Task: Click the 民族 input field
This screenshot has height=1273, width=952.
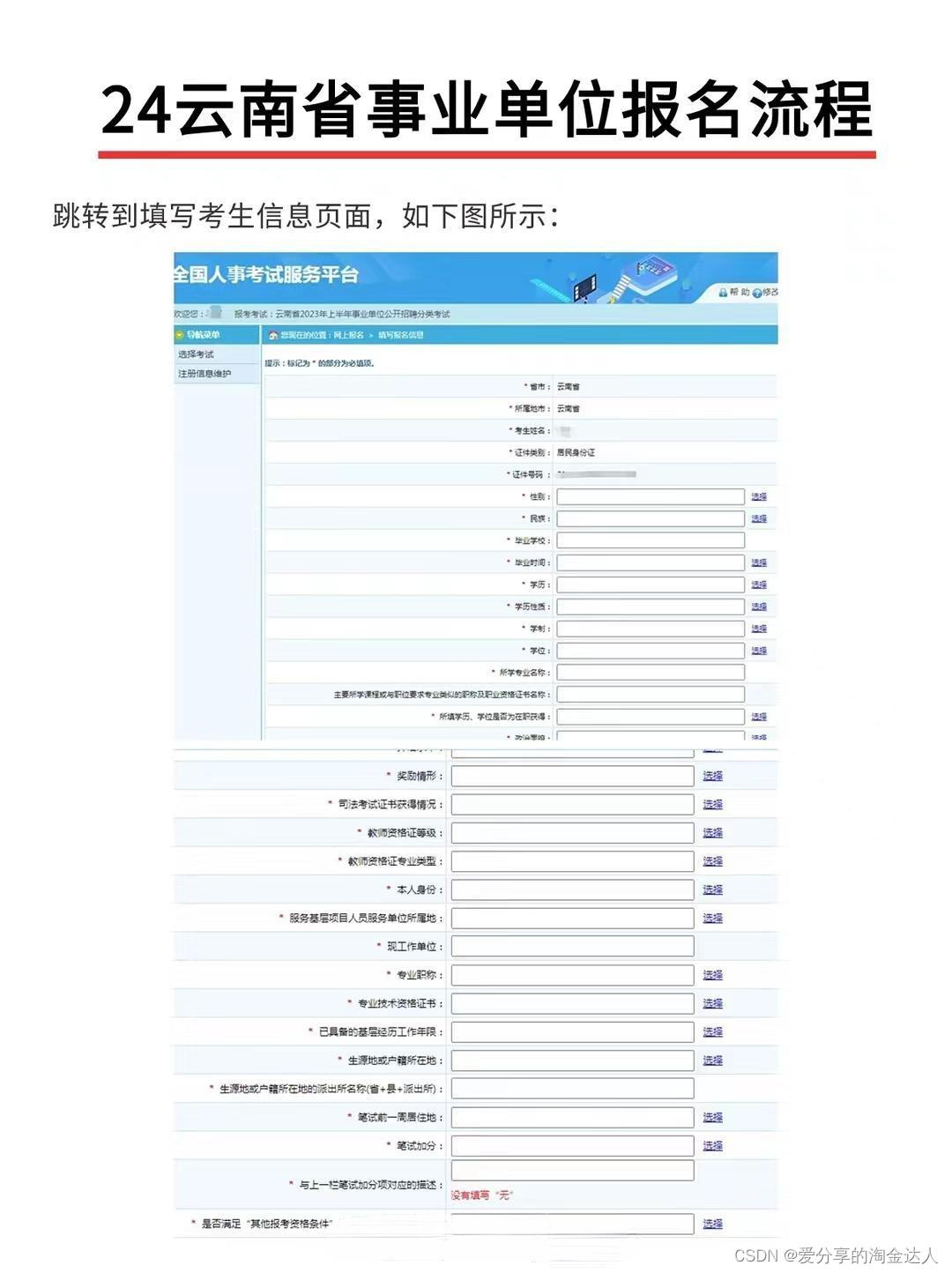Action: coord(651,518)
